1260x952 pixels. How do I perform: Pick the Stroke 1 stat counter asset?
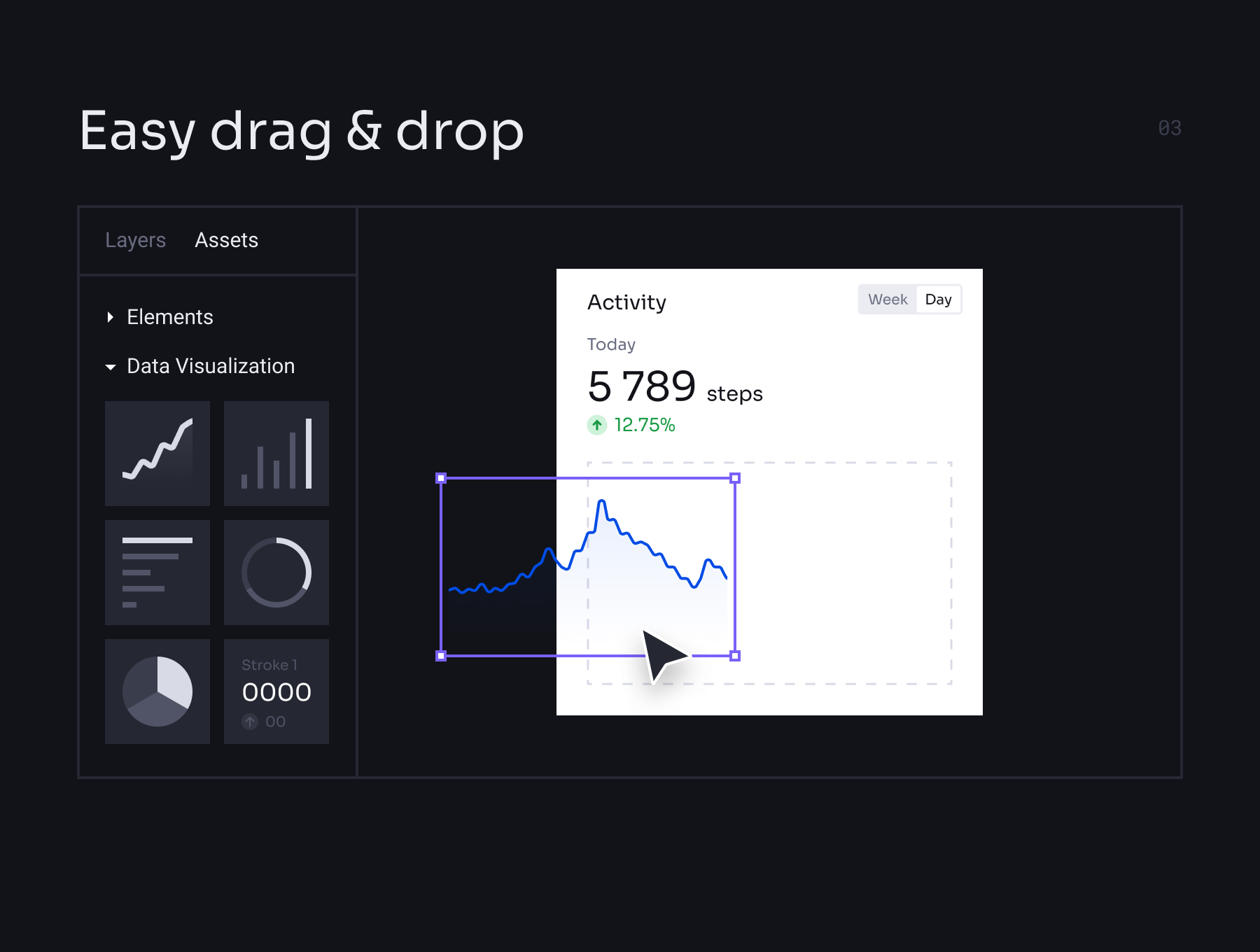click(x=276, y=691)
